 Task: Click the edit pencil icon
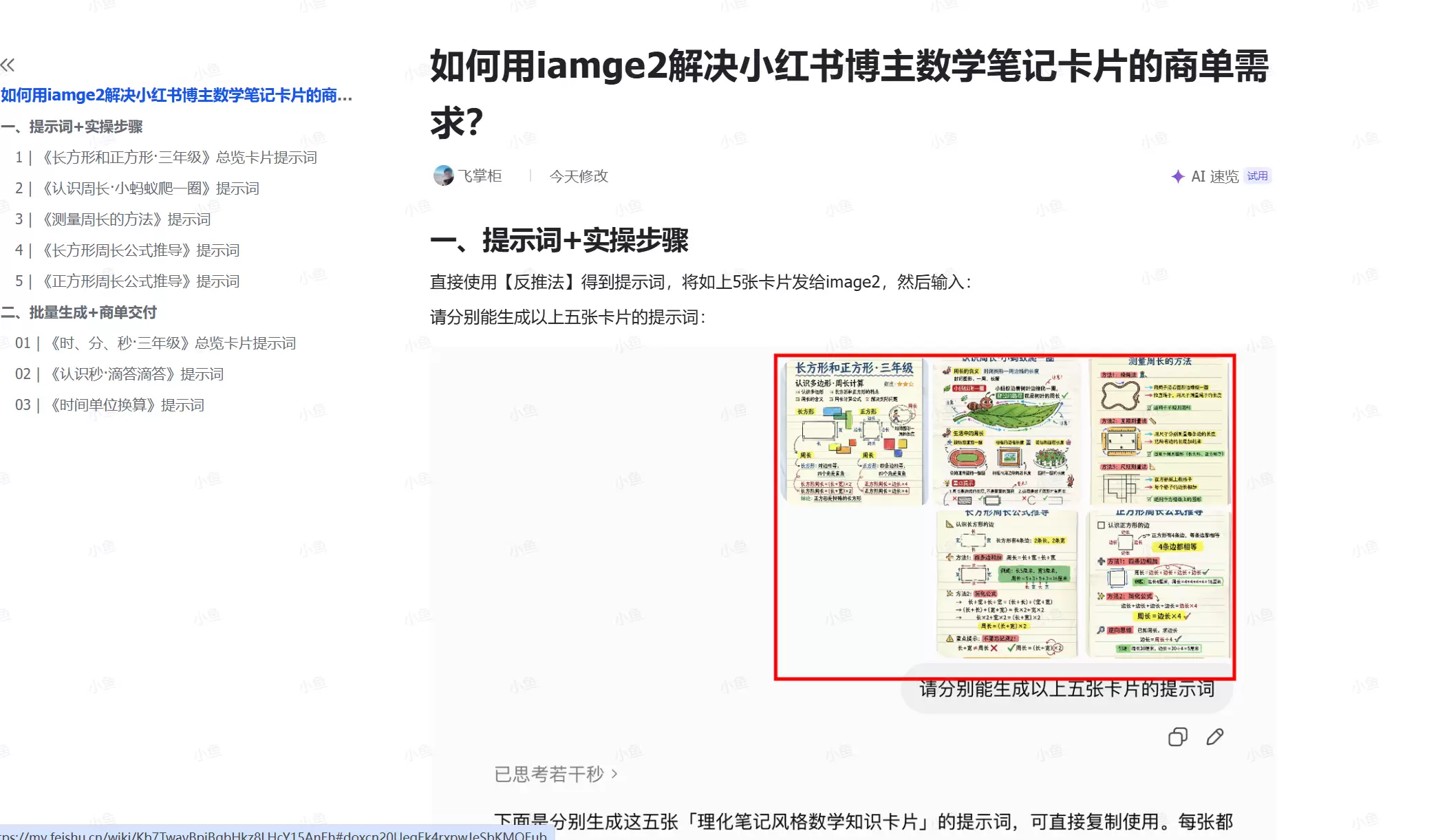(x=1215, y=737)
